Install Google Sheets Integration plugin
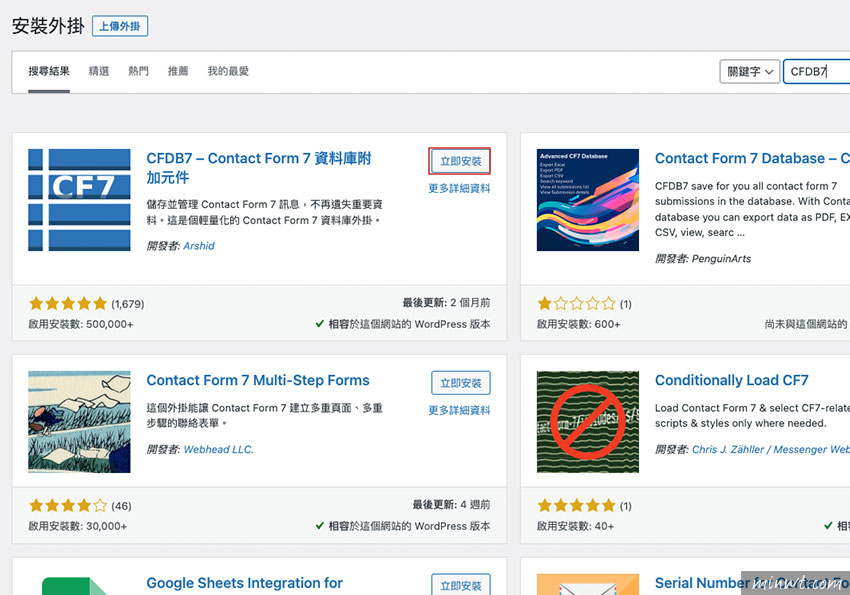This screenshot has height=595, width=850. 460,585
